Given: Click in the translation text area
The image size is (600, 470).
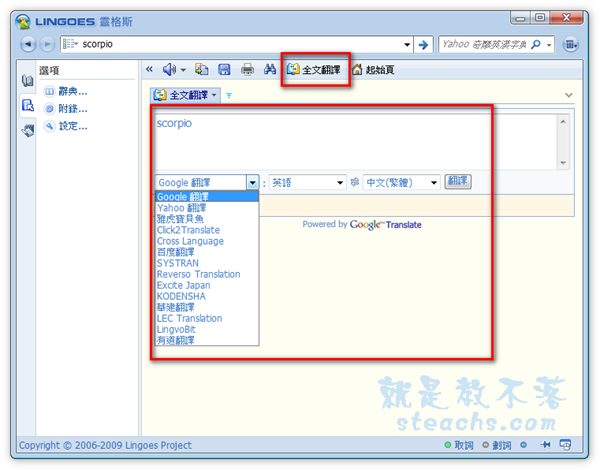Looking at the screenshot, I should [x=356, y=142].
